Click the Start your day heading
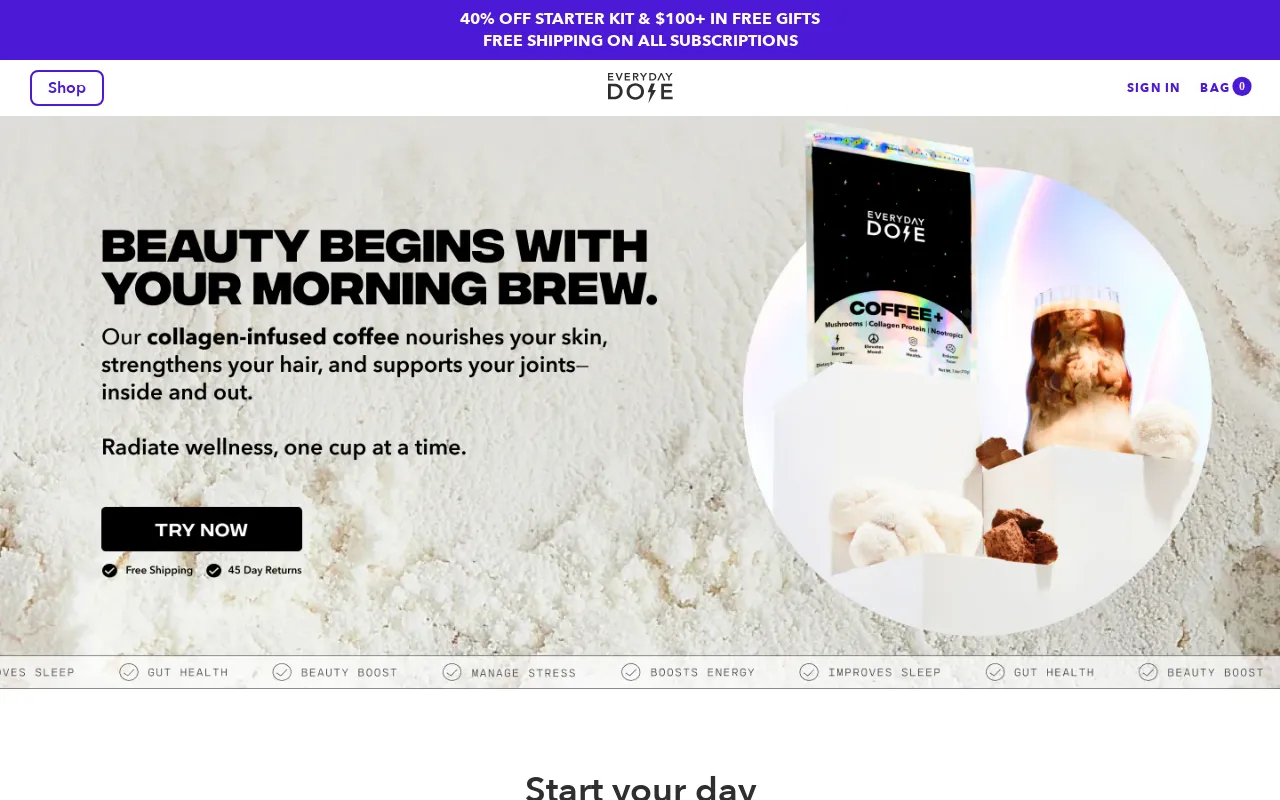The height and width of the screenshot is (800, 1280). coord(640,787)
